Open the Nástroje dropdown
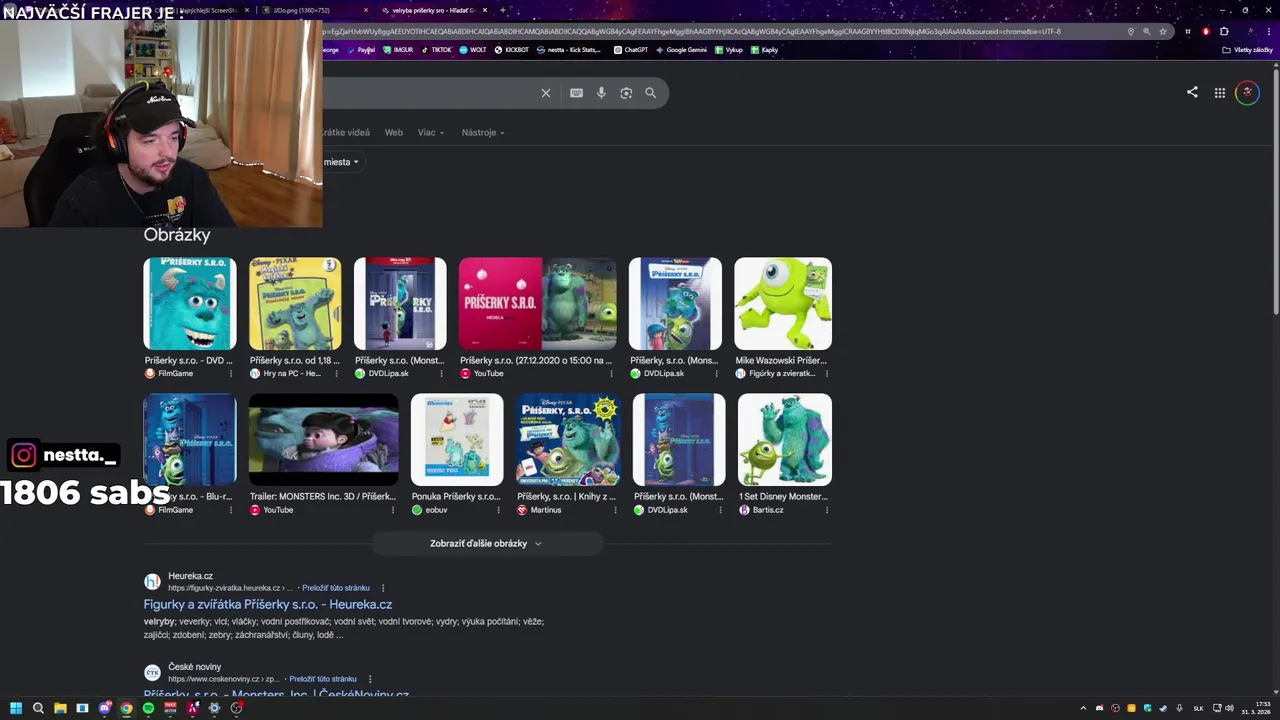The image size is (1280, 720). [483, 132]
